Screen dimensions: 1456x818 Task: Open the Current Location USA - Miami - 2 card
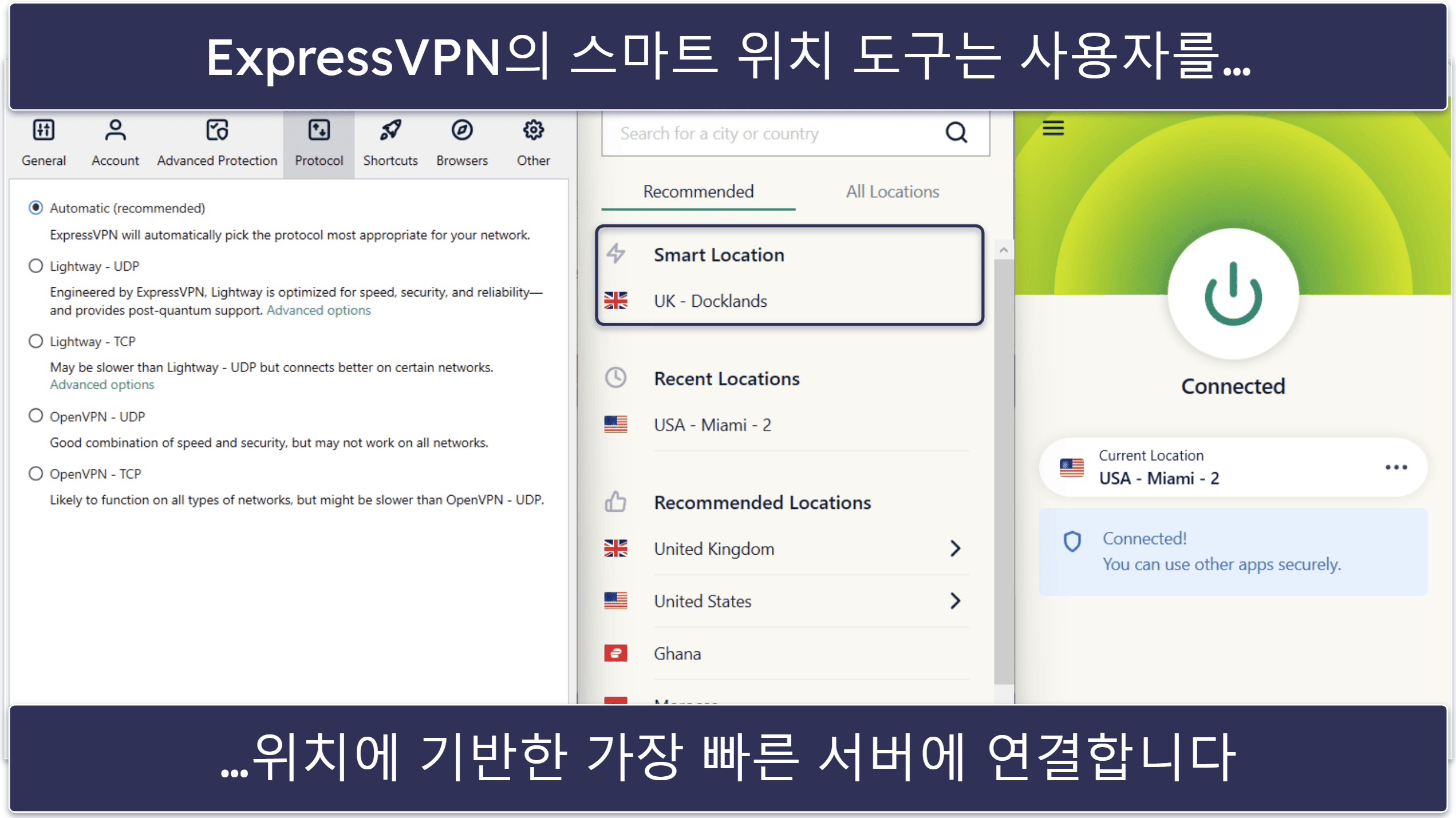tap(1233, 468)
